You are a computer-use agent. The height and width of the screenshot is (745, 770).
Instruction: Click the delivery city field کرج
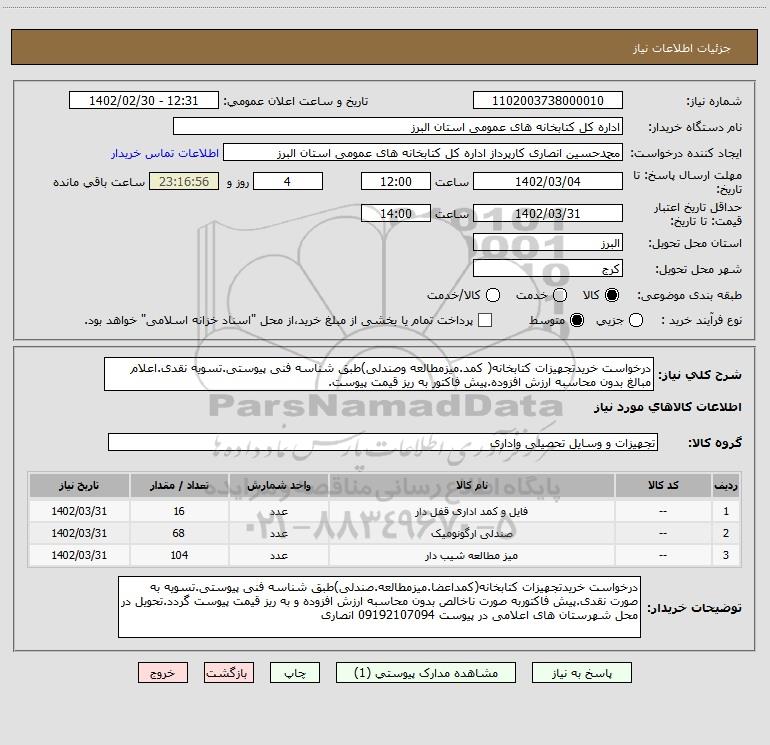pyautogui.click(x=548, y=269)
